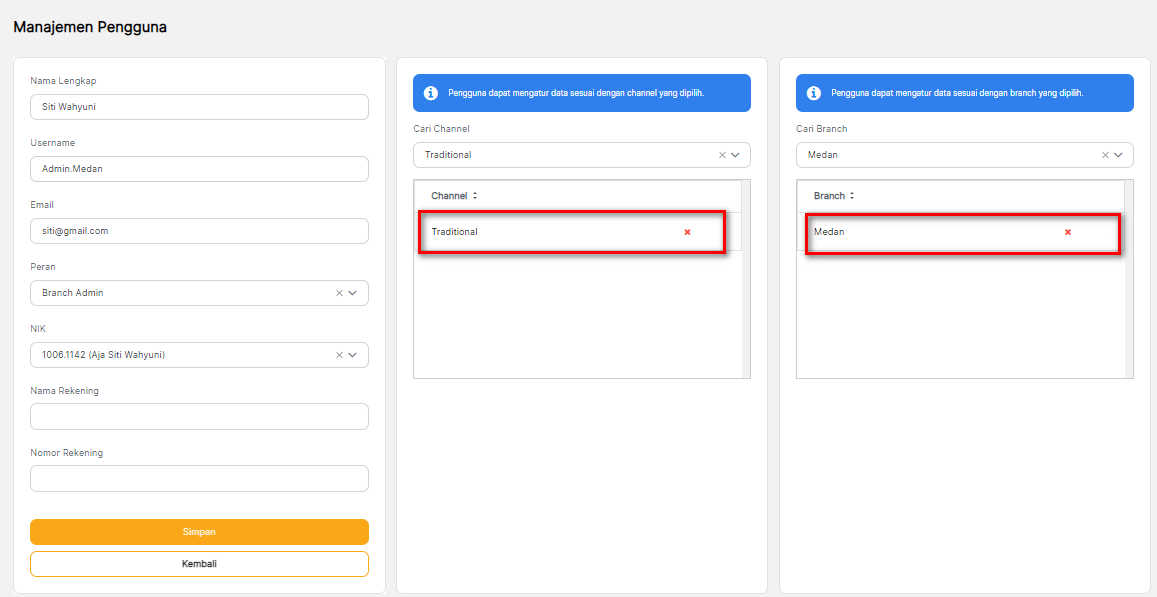Click the channel info circle icon
Image resolution: width=1157 pixels, height=597 pixels.
point(431,93)
